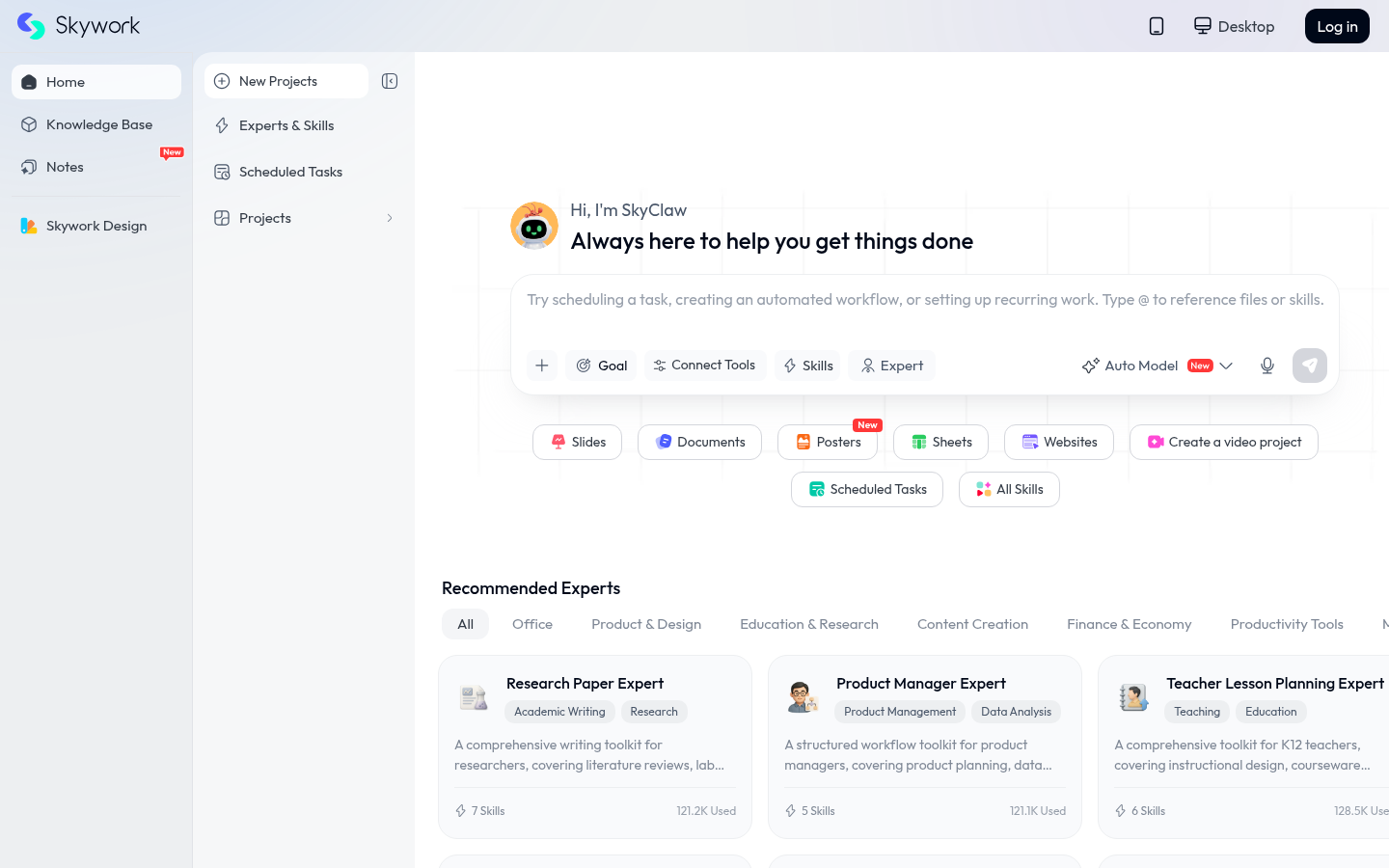Click the Scheduled Tasks chip
The image size is (1389, 868).
click(x=867, y=489)
